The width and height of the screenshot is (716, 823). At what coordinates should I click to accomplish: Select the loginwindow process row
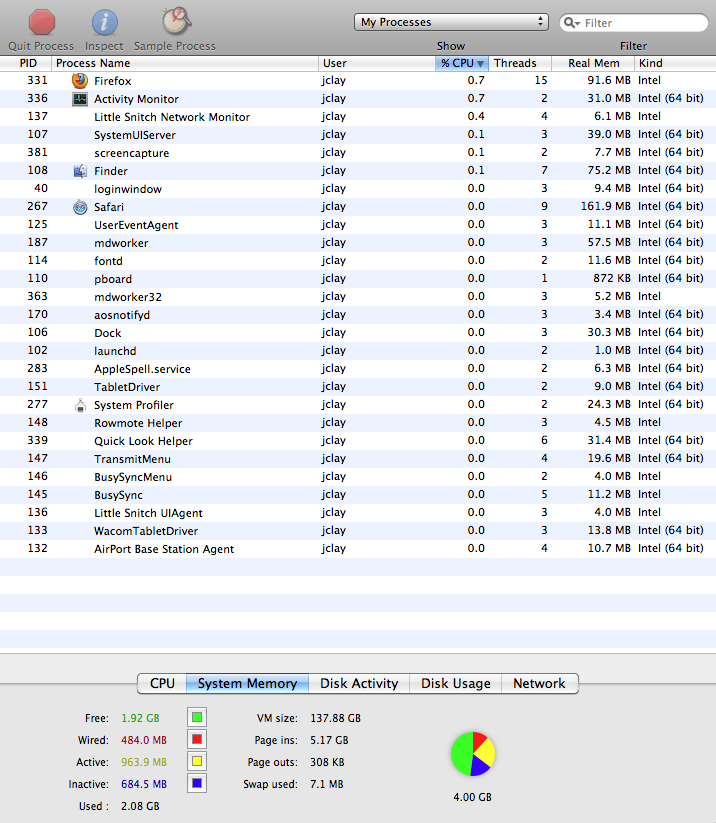click(x=358, y=188)
